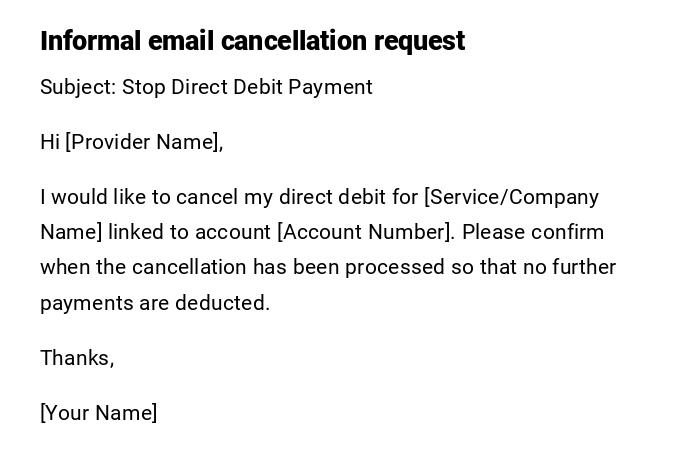
Task: Click "Please confirm" in the body paragraph
Action: pos(533,232)
